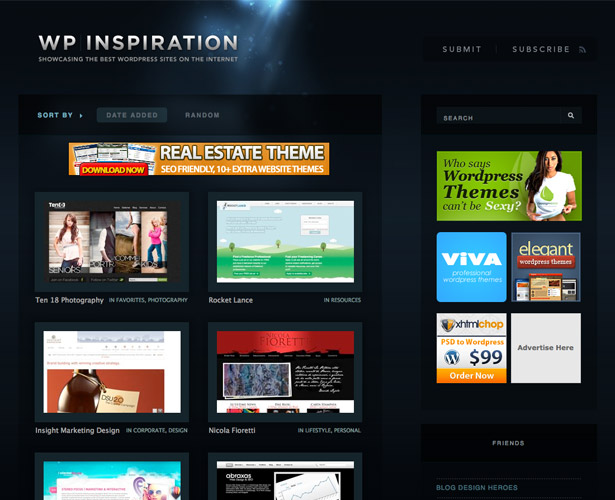Click the Download Now button in banner
The width and height of the screenshot is (615, 500).
(x=113, y=169)
